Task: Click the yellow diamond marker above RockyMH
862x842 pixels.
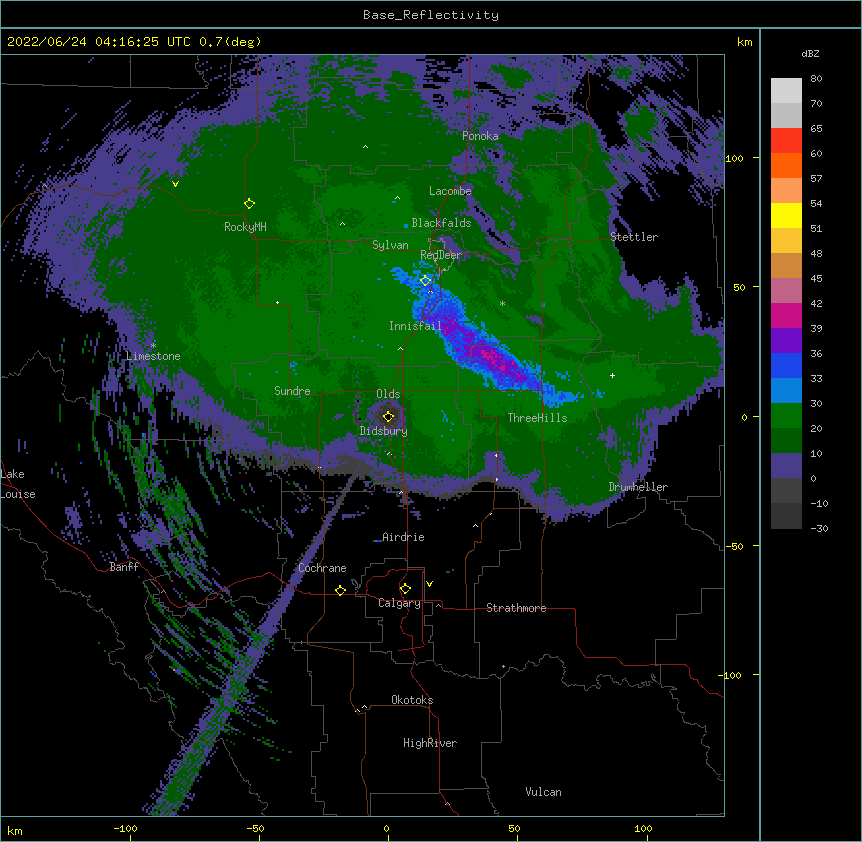Action: point(250,204)
